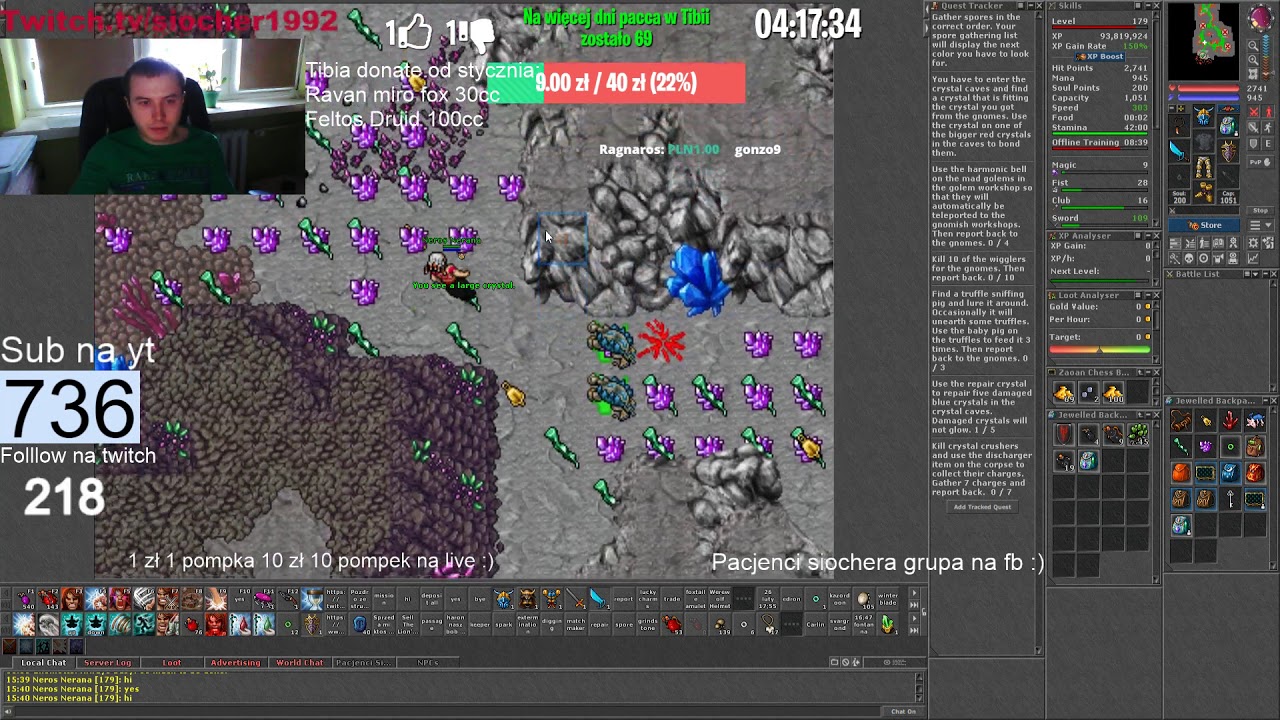1280x720 pixels.
Task: Click the Stop button
Action: [x=1260, y=210]
